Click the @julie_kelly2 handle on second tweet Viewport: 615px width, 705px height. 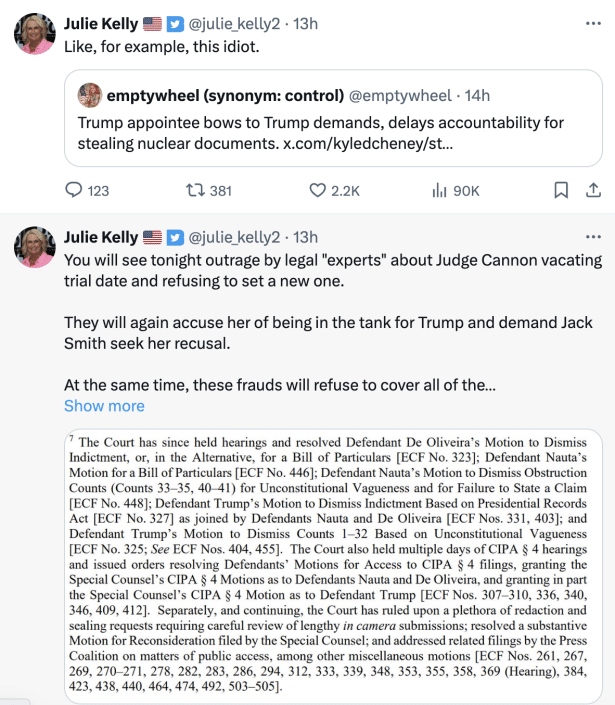(x=235, y=237)
